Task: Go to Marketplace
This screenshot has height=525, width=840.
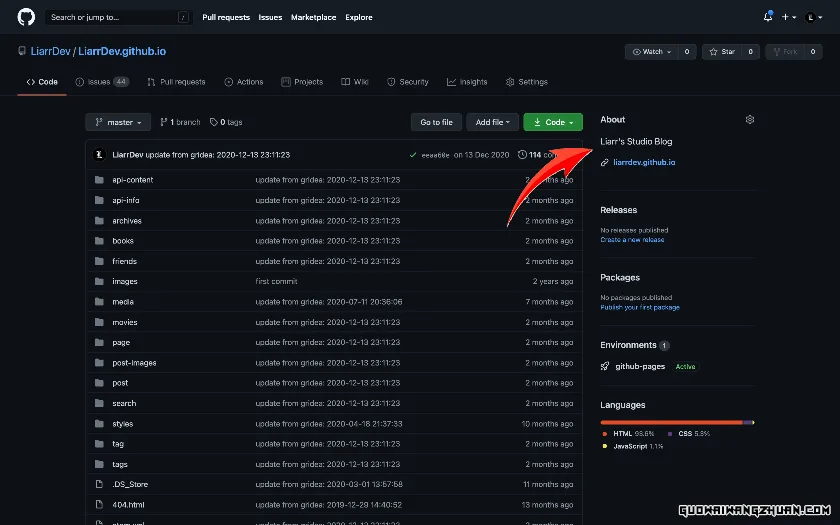Action: tap(313, 17)
